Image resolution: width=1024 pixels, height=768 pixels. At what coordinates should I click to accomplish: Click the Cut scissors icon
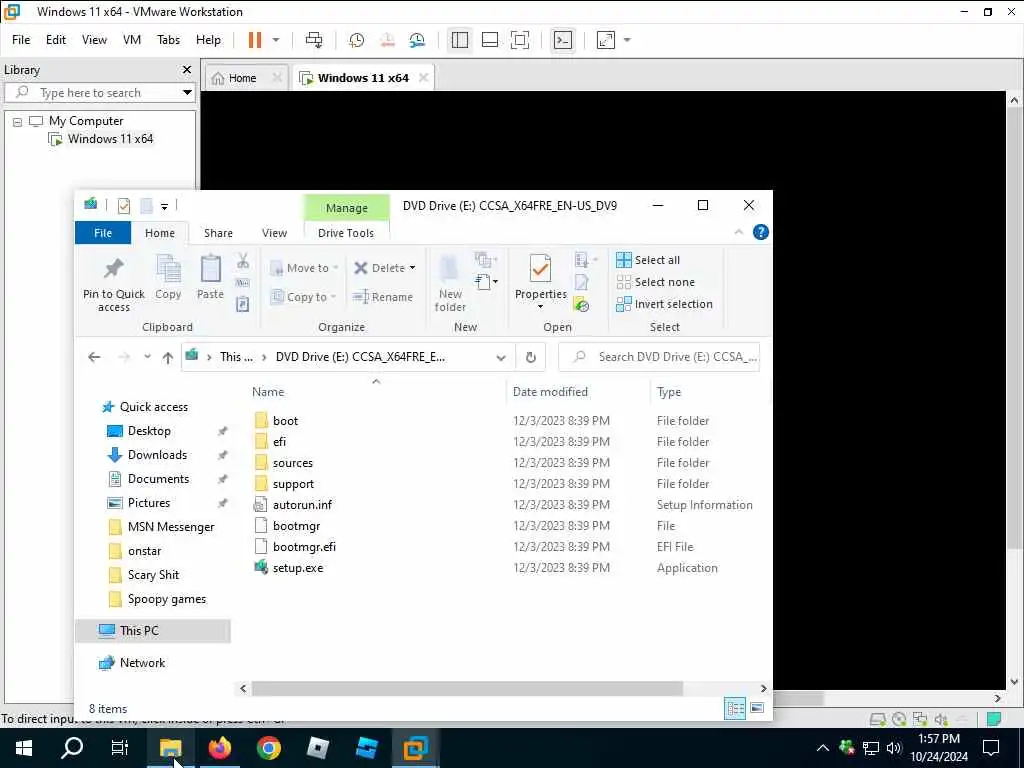coord(243,261)
